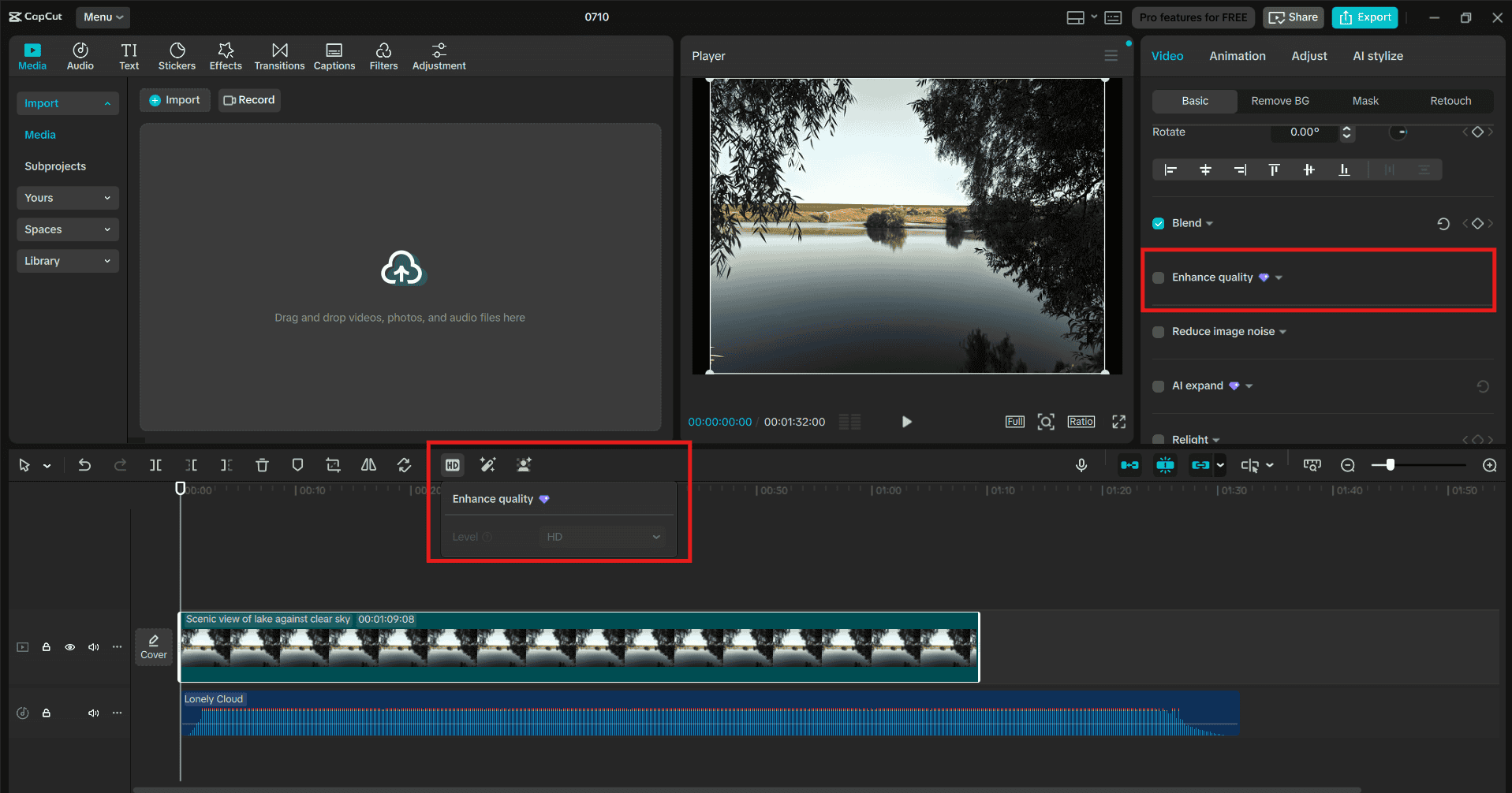Click the Rotate value input field
The width and height of the screenshot is (1512, 793).
click(1305, 132)
